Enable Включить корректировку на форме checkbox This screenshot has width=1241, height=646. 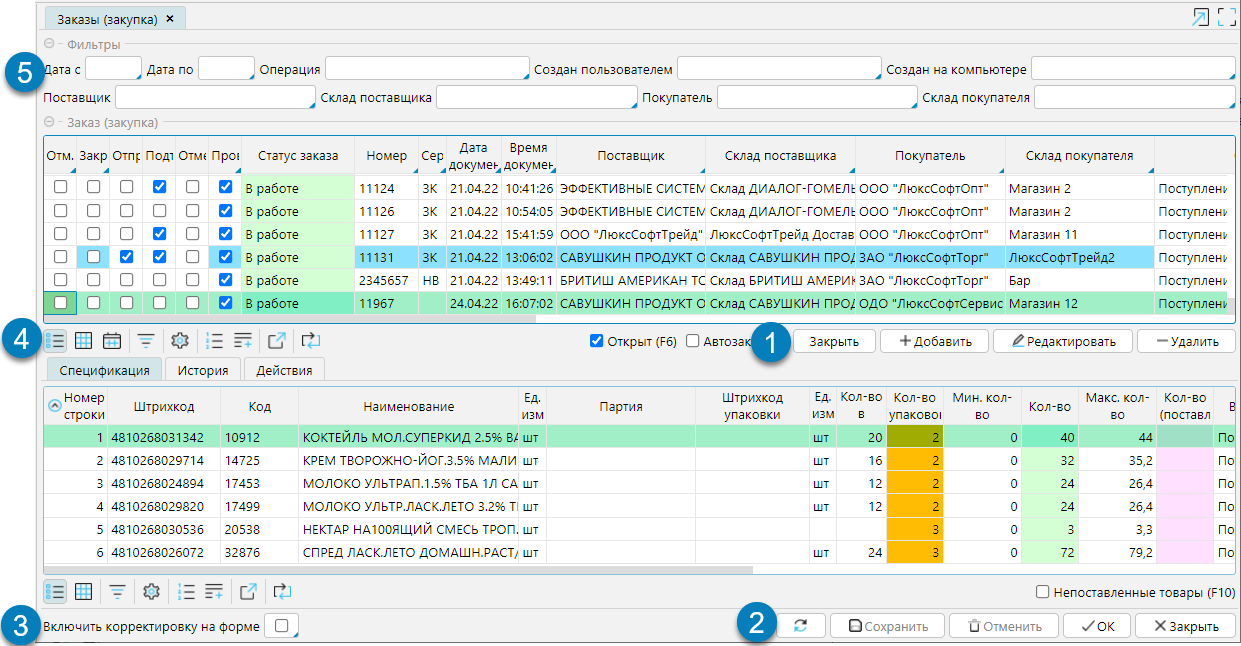[281, 626]
